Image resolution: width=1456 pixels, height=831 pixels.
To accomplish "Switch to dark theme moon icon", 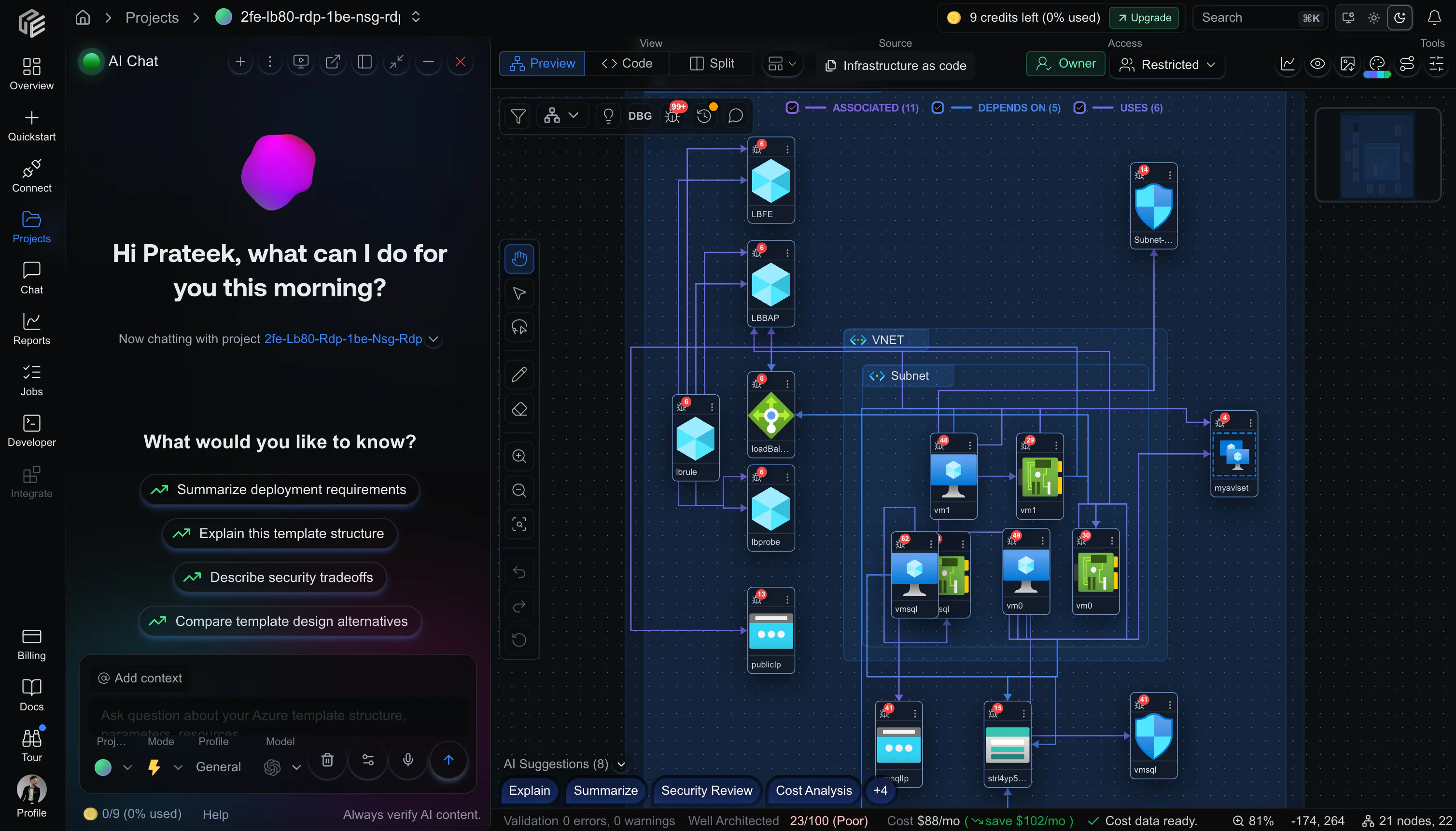I will [x=1400, y=18].
